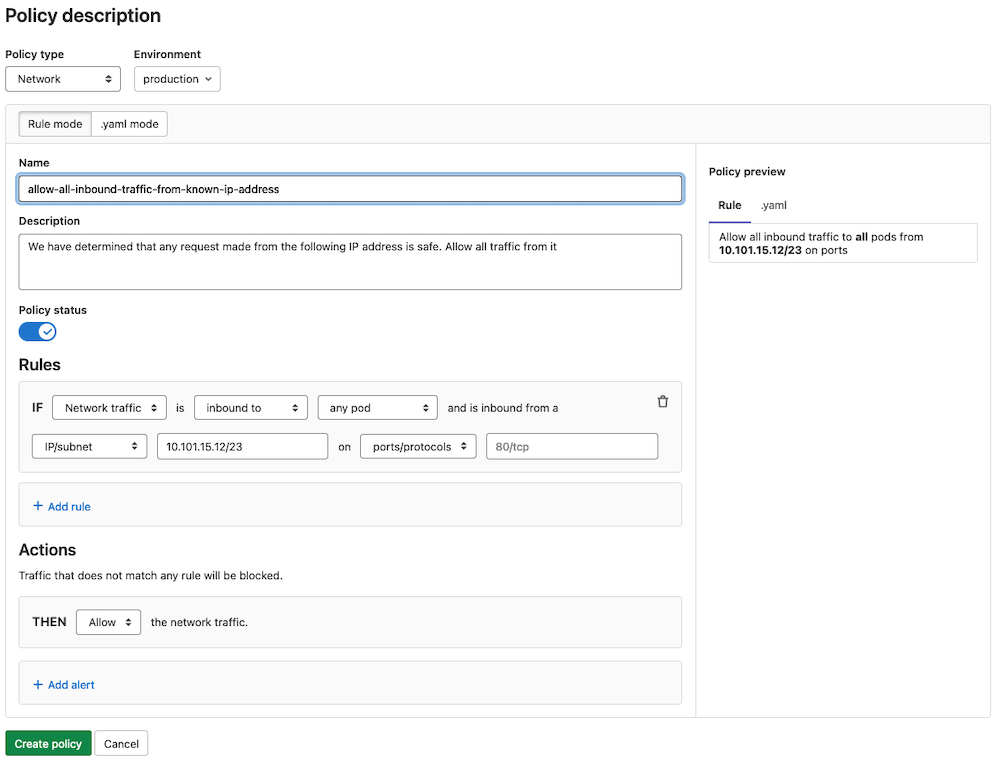
Task: Delete the inbound traffic rule
Action: coord(662,401)
